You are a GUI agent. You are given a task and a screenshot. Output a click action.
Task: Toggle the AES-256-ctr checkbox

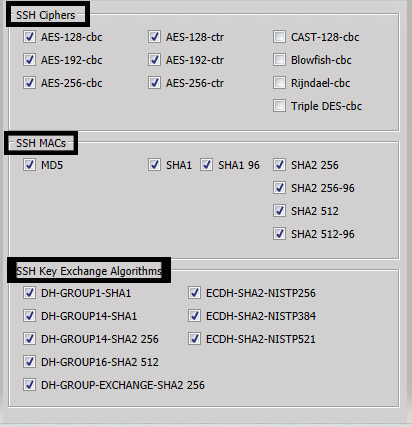pyautogui.click(x=154, y=83)
